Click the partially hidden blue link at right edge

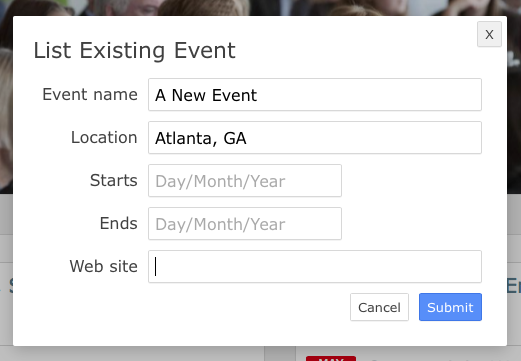tap(514, 286)
